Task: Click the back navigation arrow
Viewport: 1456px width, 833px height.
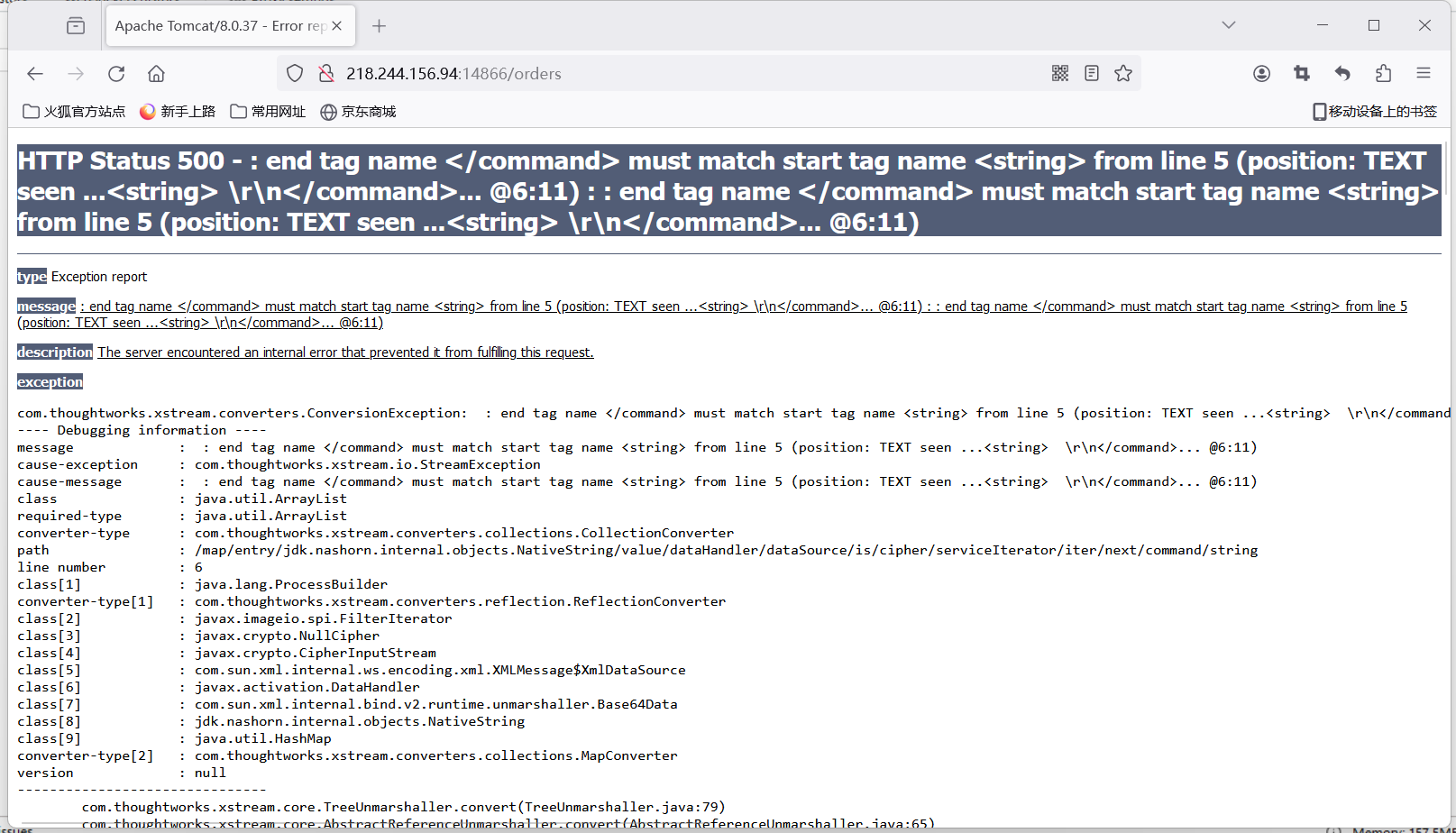Action: point(35,74)
